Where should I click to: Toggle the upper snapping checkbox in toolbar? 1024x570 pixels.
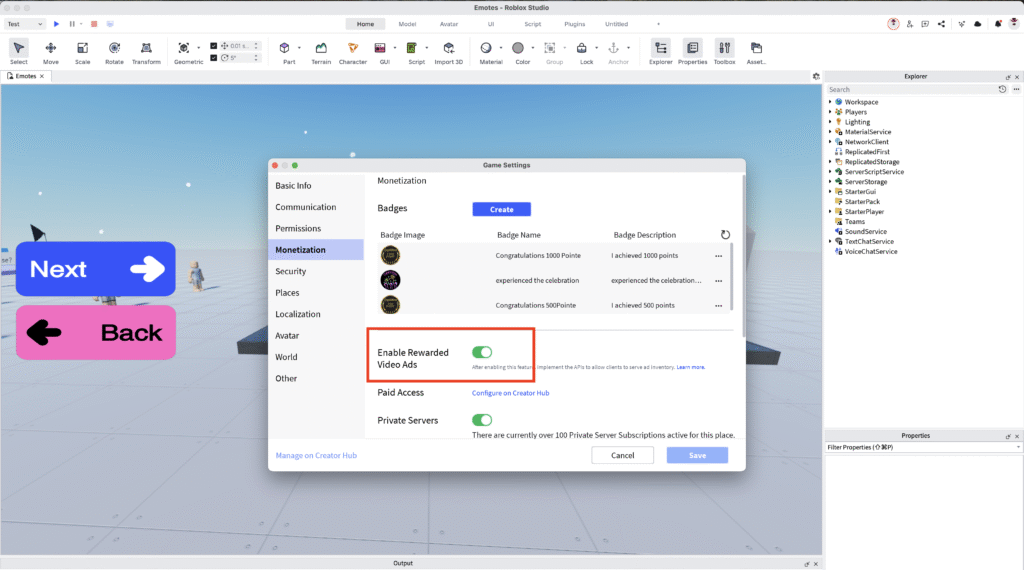coord(214,45)
